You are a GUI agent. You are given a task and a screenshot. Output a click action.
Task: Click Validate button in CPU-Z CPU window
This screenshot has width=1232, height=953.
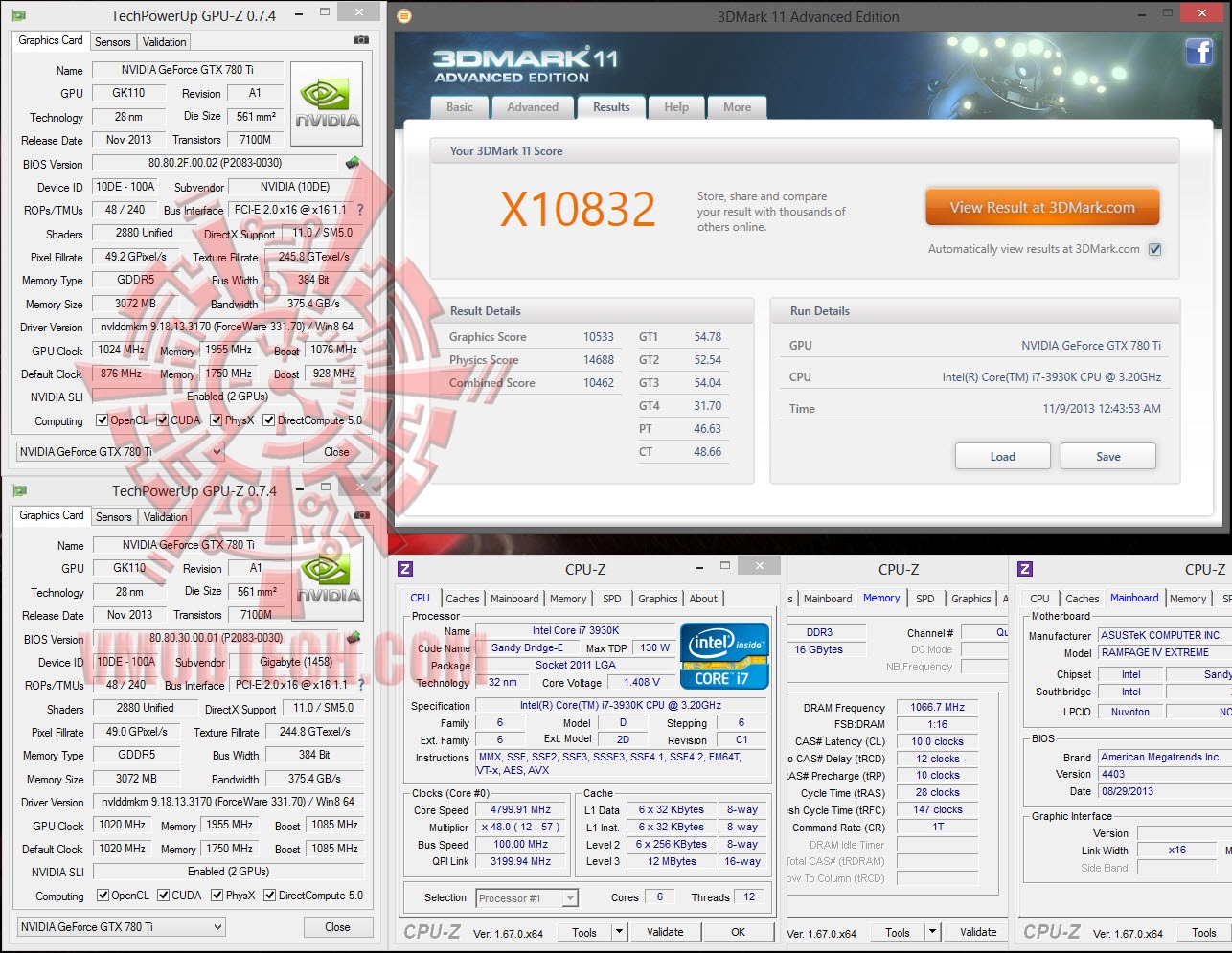coord(665,932)
